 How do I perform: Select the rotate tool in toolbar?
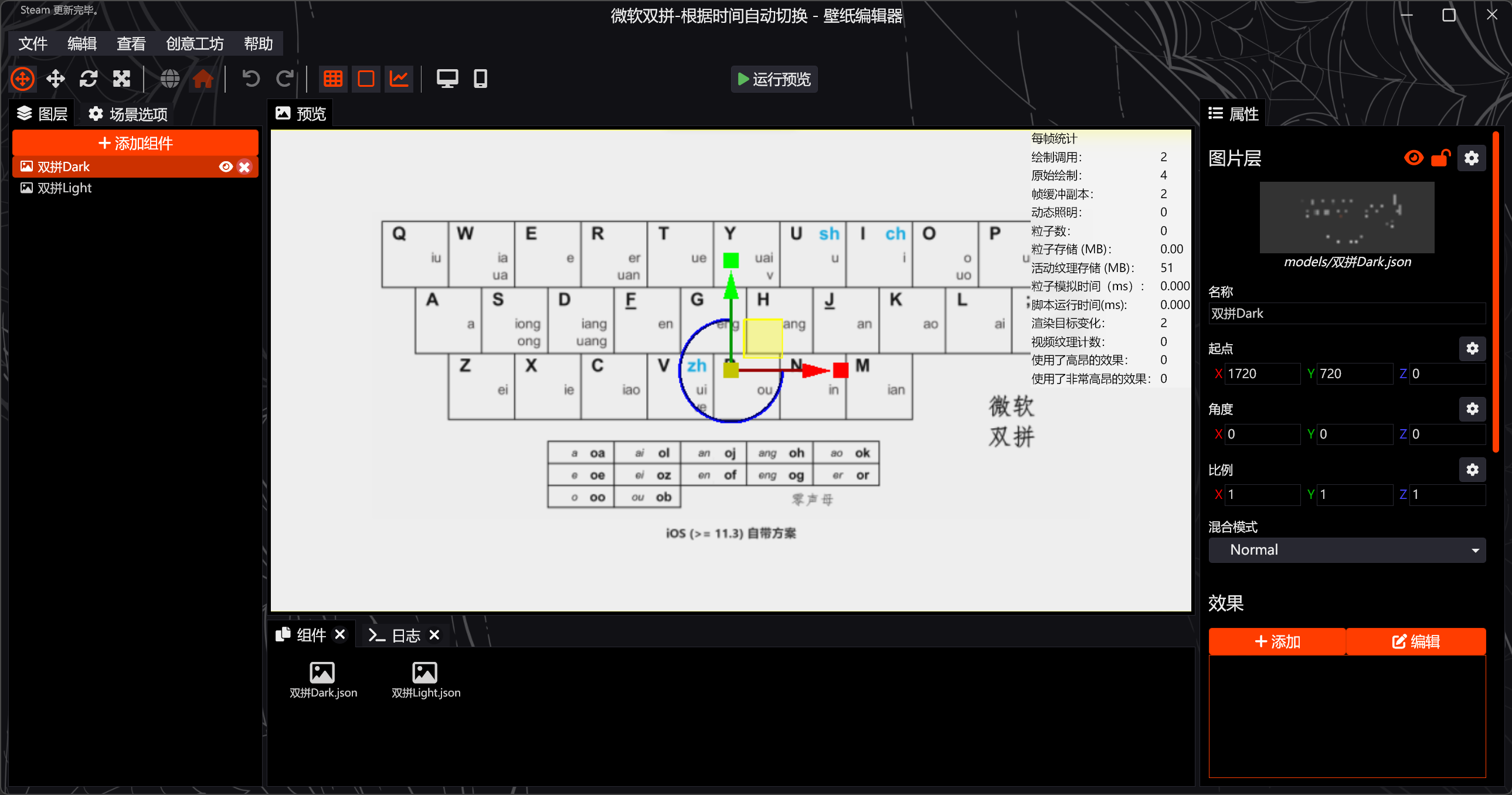pos(89,79)
